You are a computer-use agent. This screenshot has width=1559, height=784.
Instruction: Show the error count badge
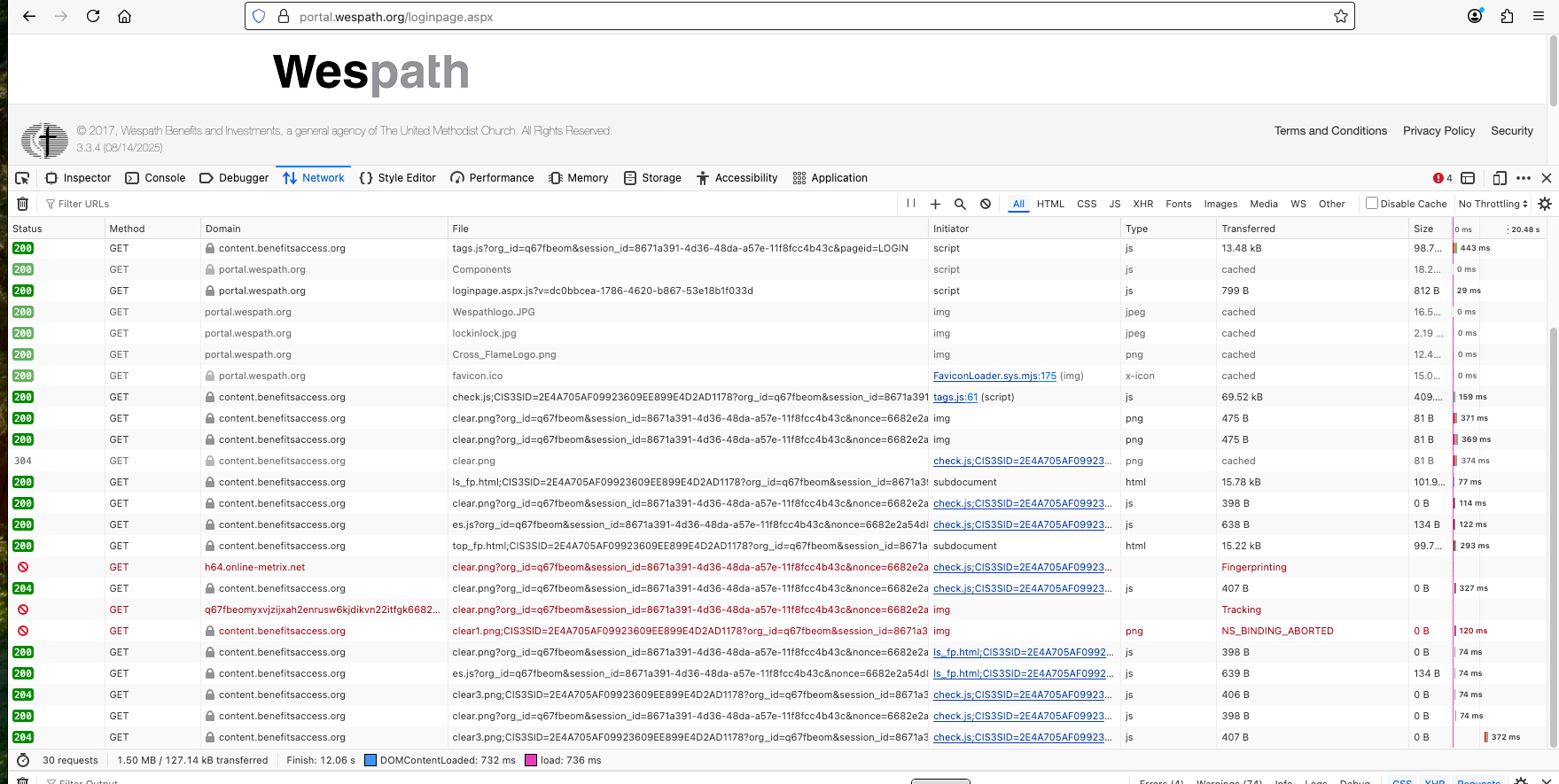tap(1443, 178)
